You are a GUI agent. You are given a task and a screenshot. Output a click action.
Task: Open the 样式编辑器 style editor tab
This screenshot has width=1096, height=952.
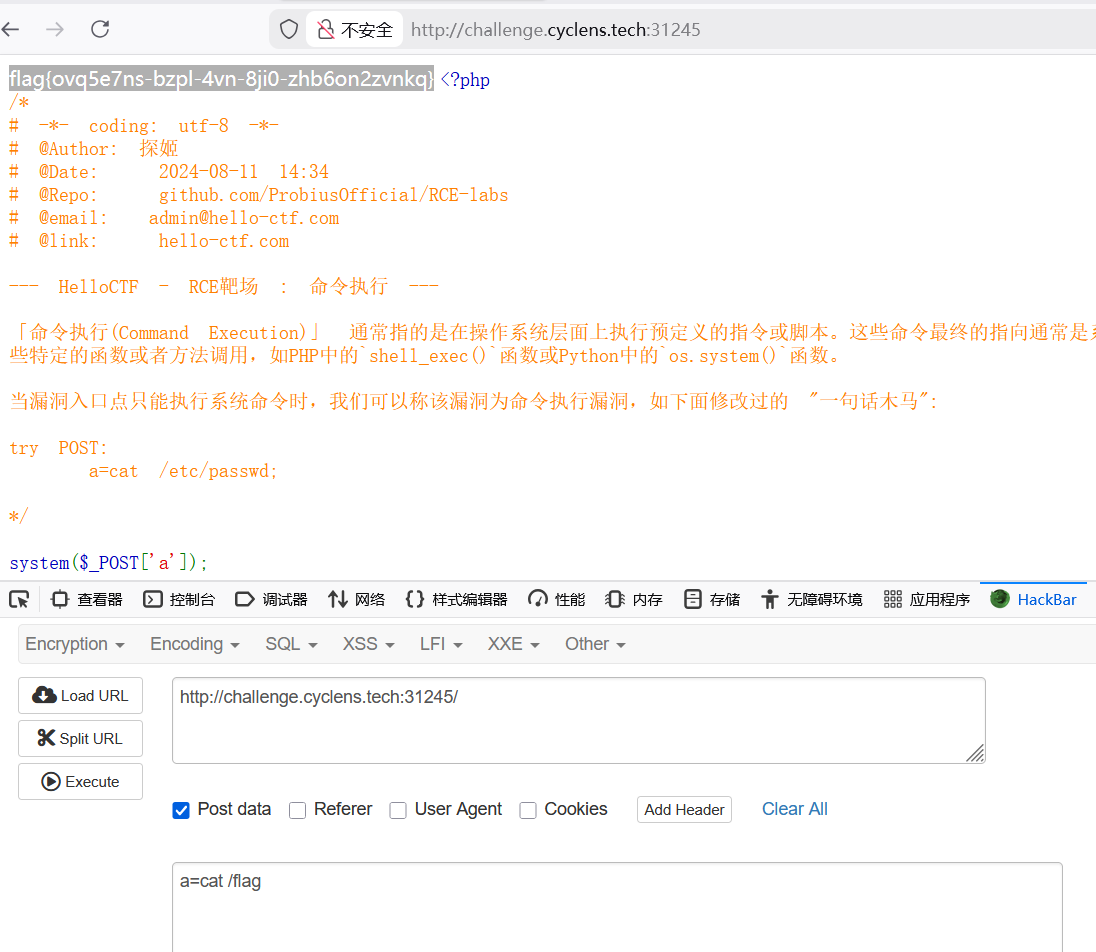pos(456,599)
